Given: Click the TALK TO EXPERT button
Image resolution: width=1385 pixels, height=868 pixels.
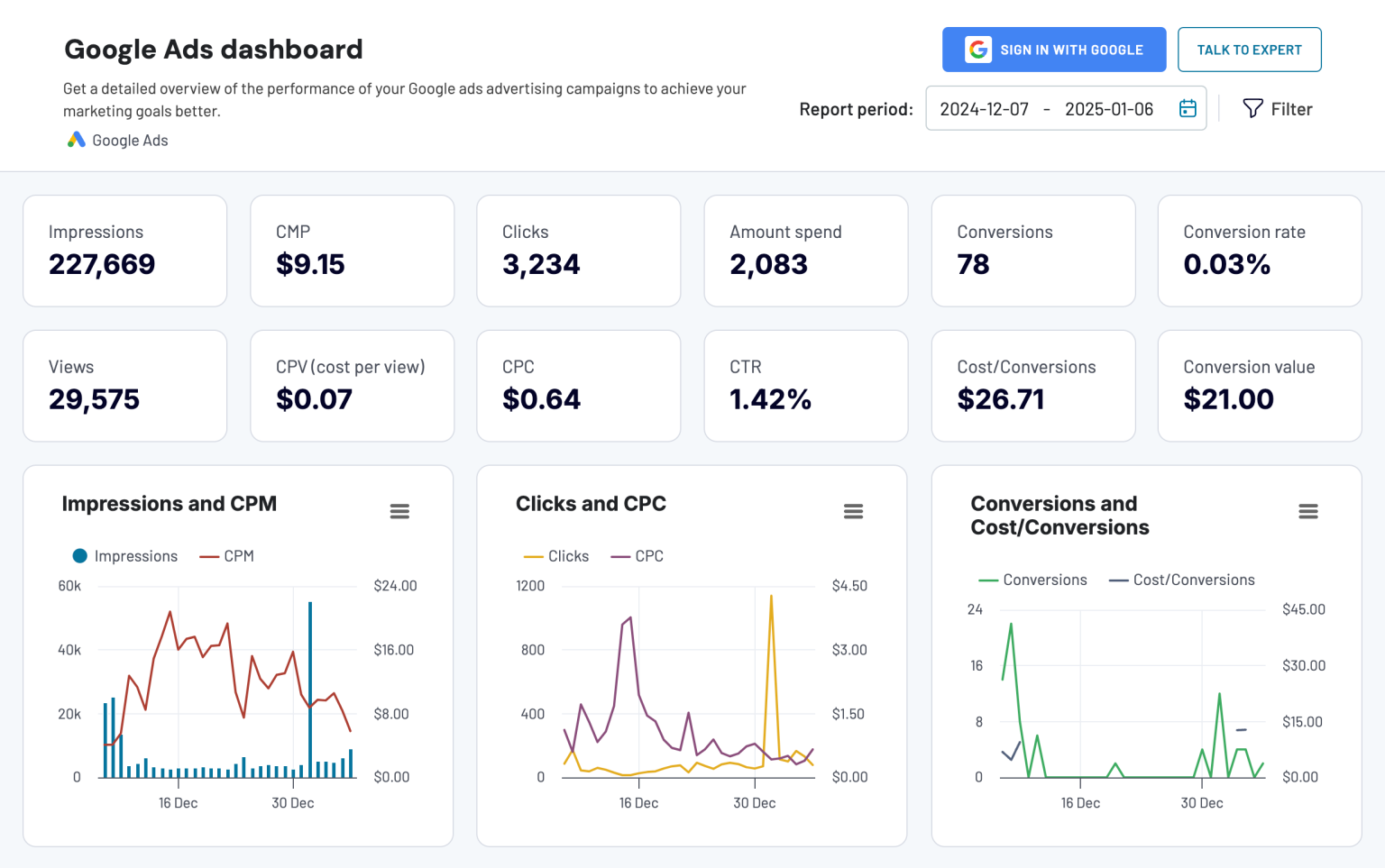Looking at the screenshot, I should [1249, 50].
